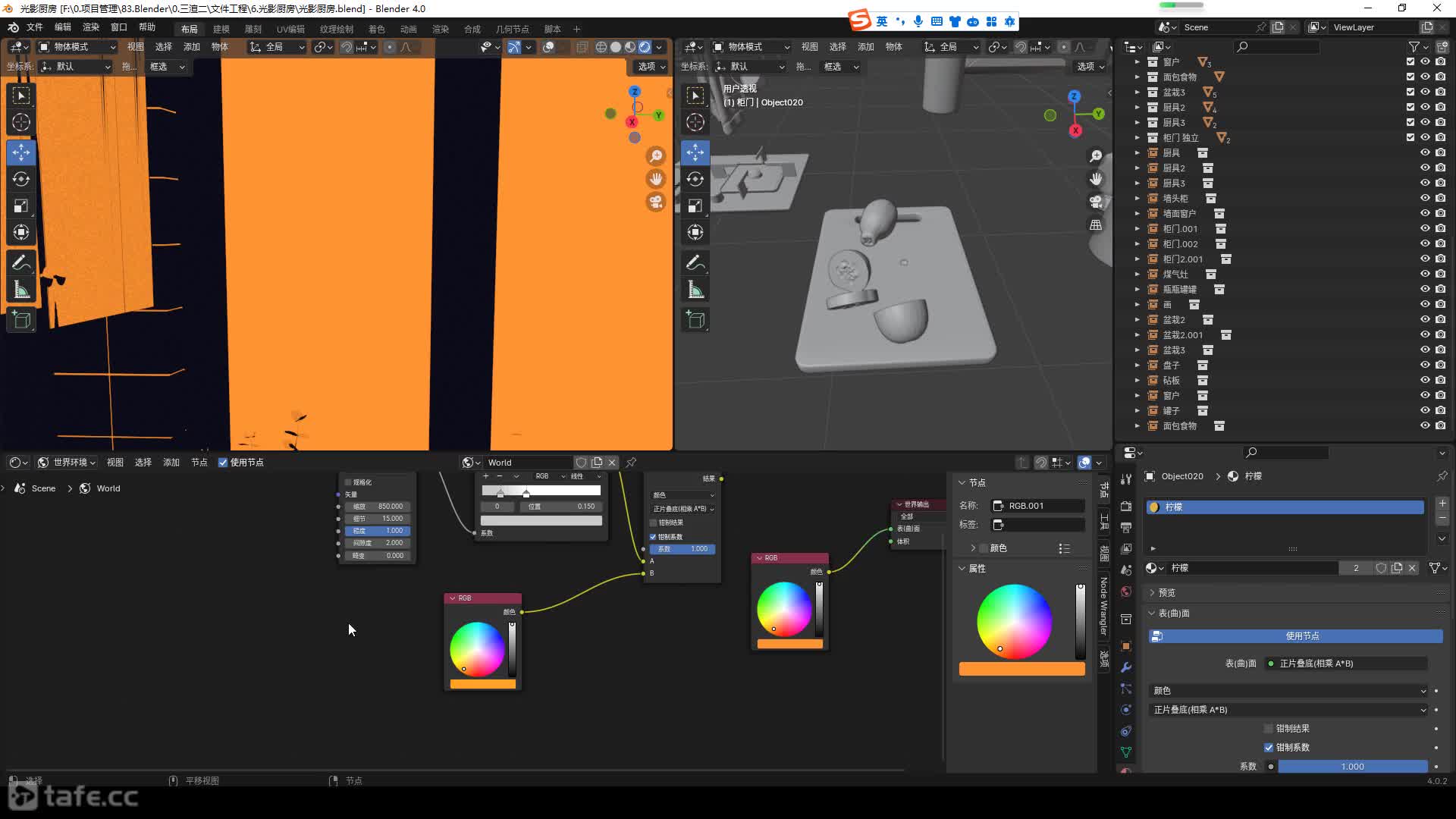Click orange color swatch in node sidebar
Image resolution: width=1456 pixels, height=819 pixels.
[x=1021, y=669]
